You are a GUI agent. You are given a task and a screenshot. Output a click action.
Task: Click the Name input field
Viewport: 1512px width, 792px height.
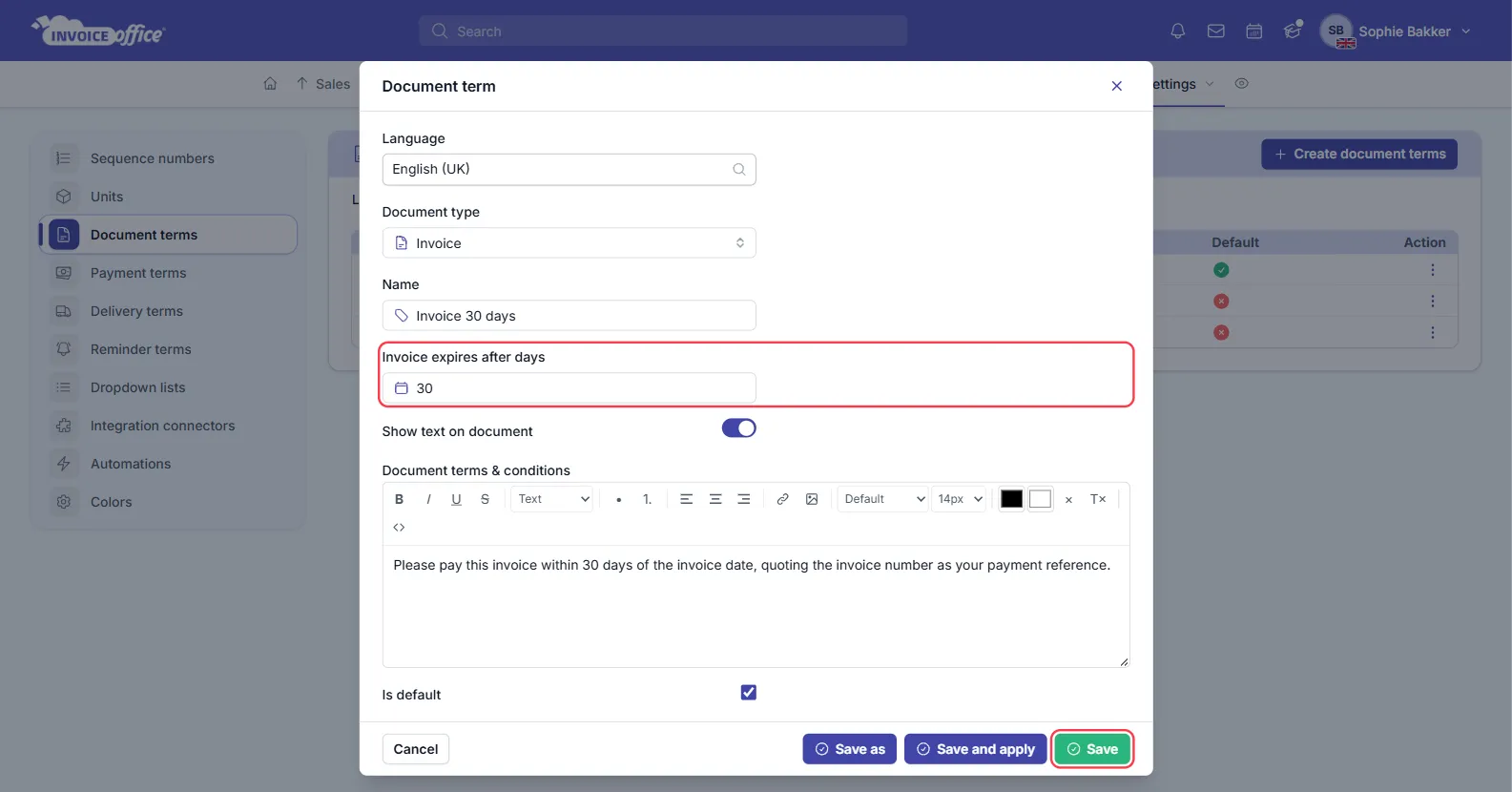pyautogui.click(x=569, y=316)
